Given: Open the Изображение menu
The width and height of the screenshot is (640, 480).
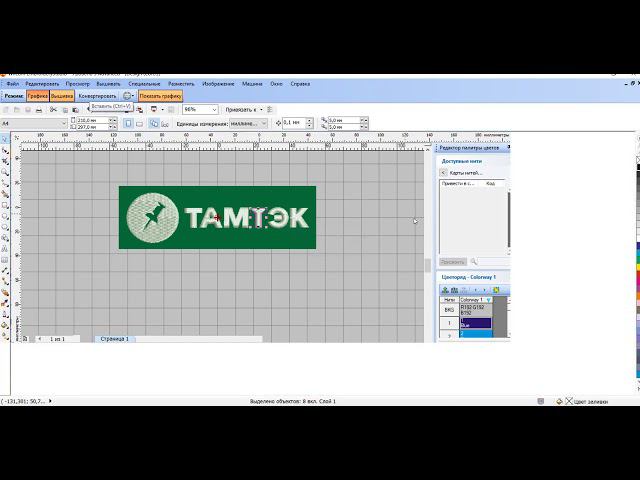Looking at the screenshot, I should (218, 84).
